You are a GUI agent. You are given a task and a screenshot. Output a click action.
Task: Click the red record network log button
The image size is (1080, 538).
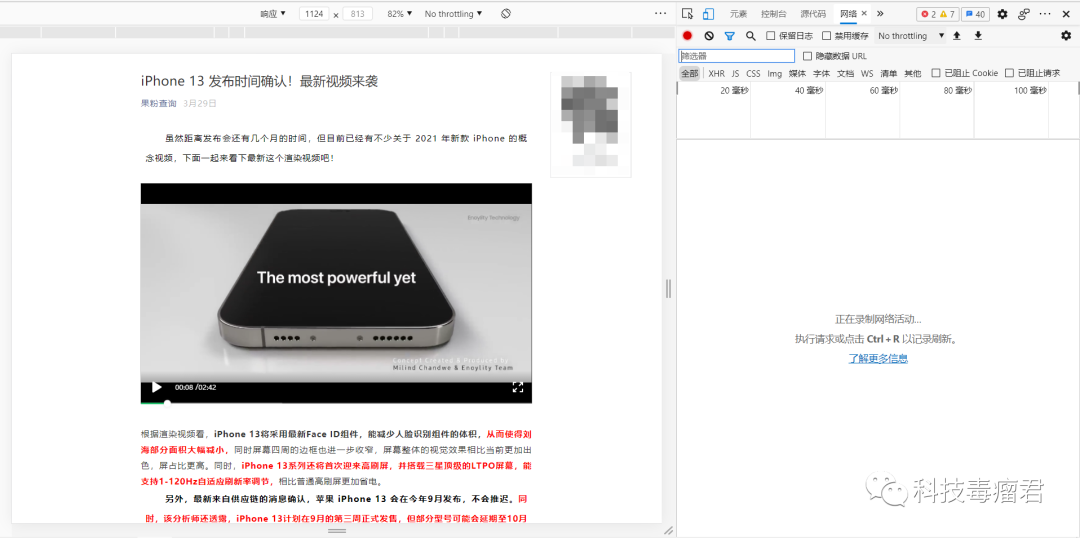tap(687, 36)
